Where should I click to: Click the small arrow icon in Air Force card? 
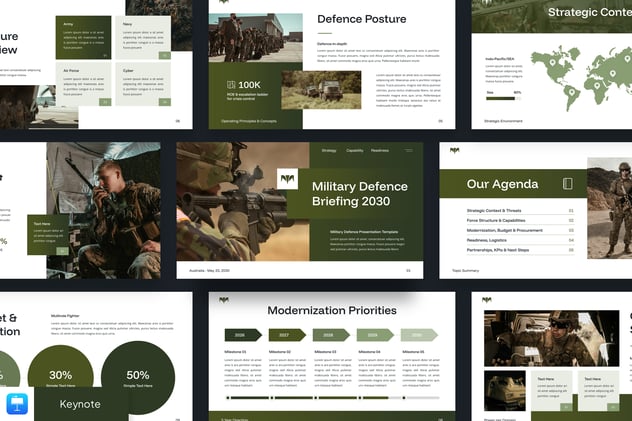click(x=104, y=101)
